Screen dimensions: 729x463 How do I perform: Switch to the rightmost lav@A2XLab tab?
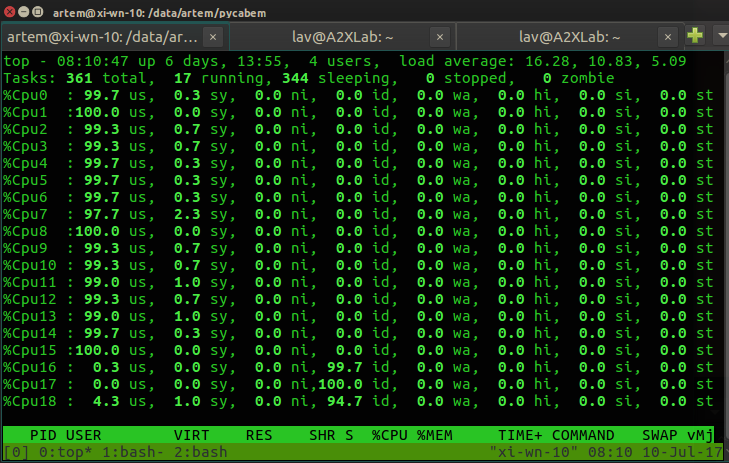pyautogui.click(x=570, y=37)
